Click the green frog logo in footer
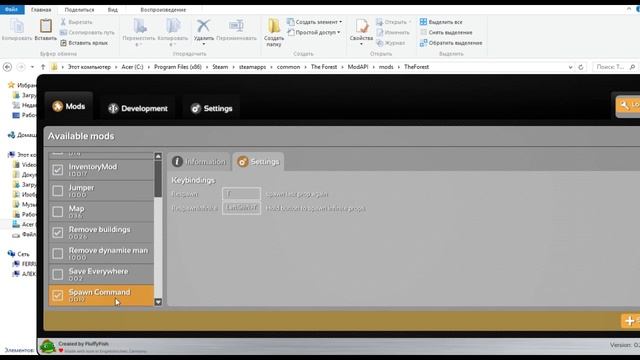The height and width of the screenshot is (360, 640). 47,346
